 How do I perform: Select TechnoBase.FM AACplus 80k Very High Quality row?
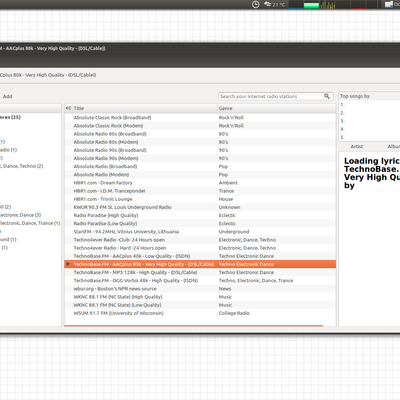point(200,264)
